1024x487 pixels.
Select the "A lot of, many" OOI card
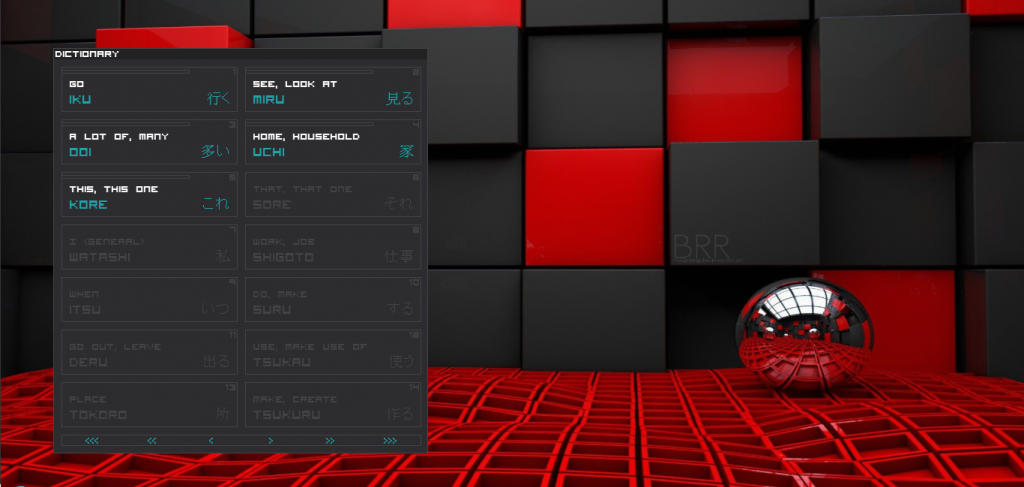point(149,143)
